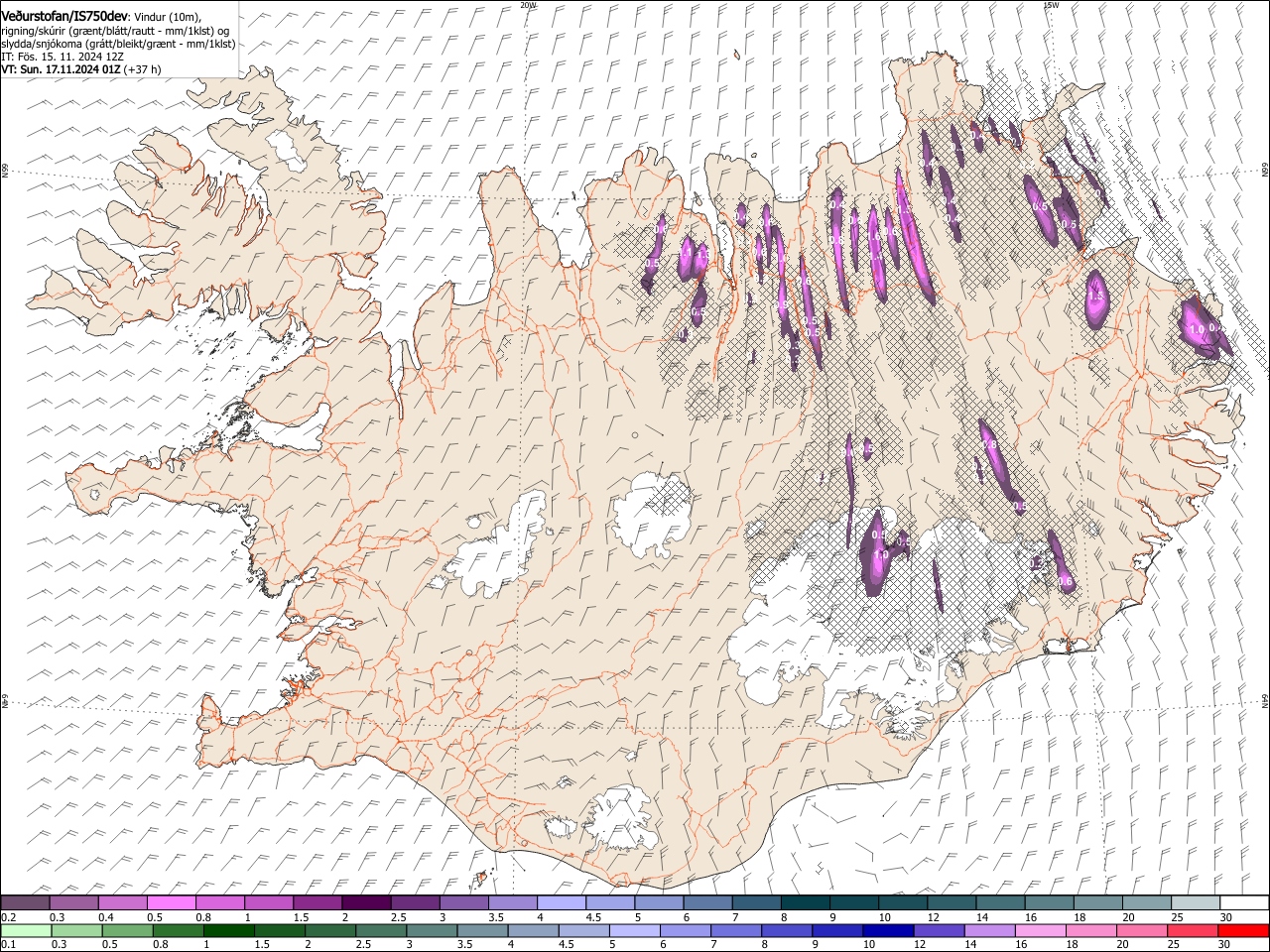Image resolution: width=1270 pixels, height=952 pixels.
Task: Choose the lavender 14 rain legend swatch
Action: click(x=988, y=930)
